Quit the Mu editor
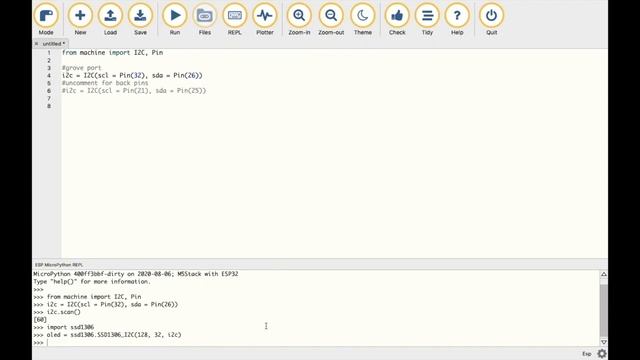This screenshot has width=640, height=360. click(491, 19)
